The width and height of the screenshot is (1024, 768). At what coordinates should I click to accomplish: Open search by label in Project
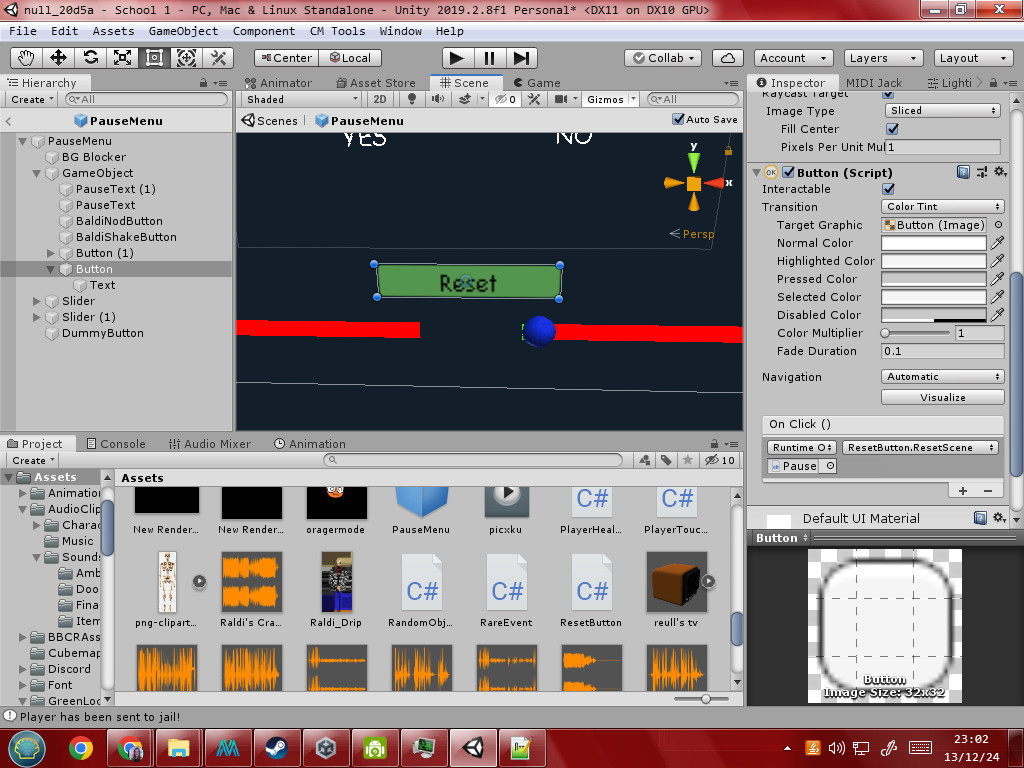pyautogui.click(x=666, y=460)
